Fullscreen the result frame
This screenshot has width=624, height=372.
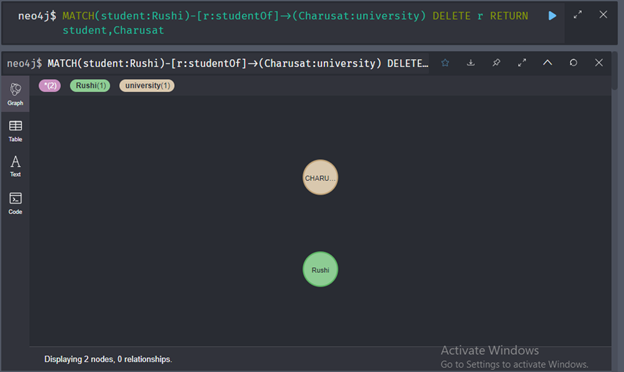pyautogui.click(x=522, y=63)
